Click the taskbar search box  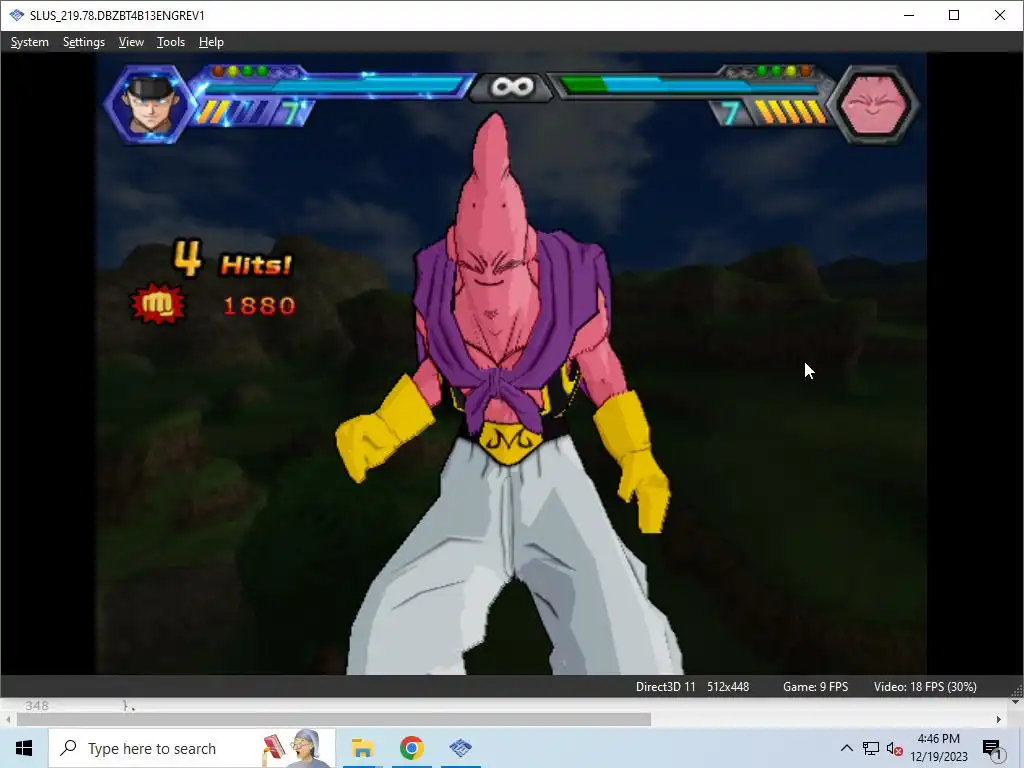point(192,748)
